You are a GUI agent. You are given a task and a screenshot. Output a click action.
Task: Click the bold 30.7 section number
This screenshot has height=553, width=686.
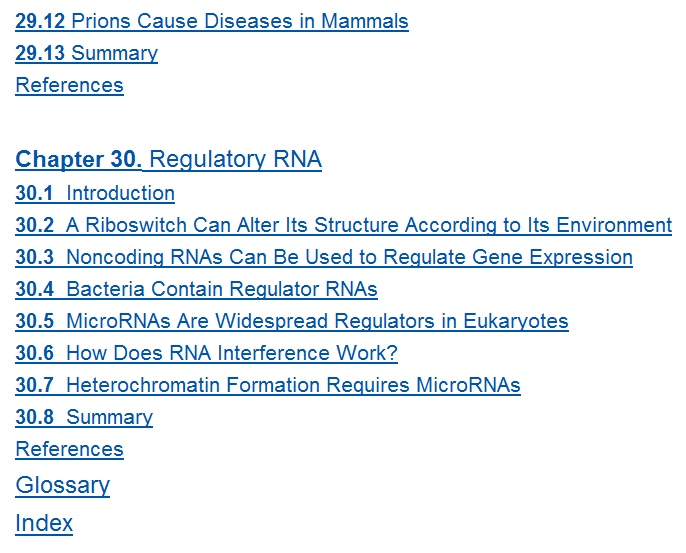click(x=35, y=385)
